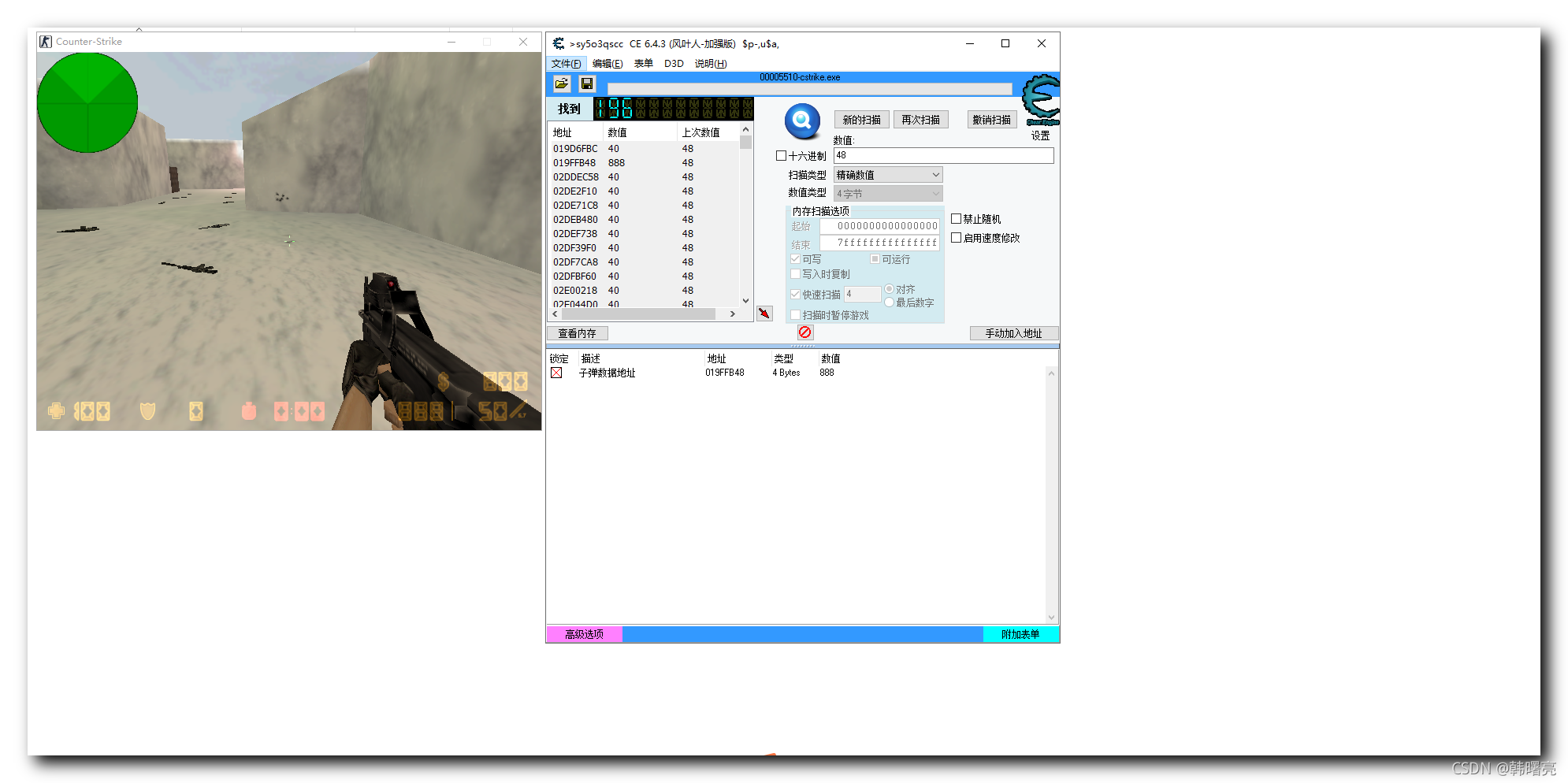Click the results list horizontal scrollbar right arrow
The height and width of the screenshot is (783, 1568).
pos(733,314)
